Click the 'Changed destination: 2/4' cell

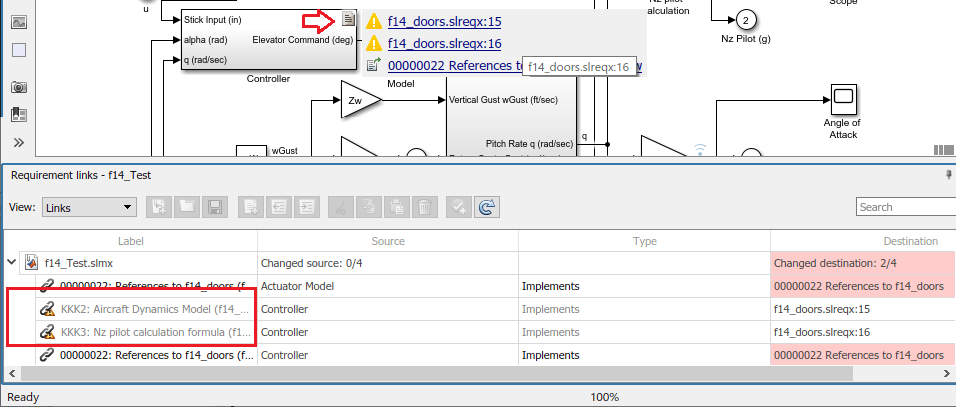pos(863,263)
